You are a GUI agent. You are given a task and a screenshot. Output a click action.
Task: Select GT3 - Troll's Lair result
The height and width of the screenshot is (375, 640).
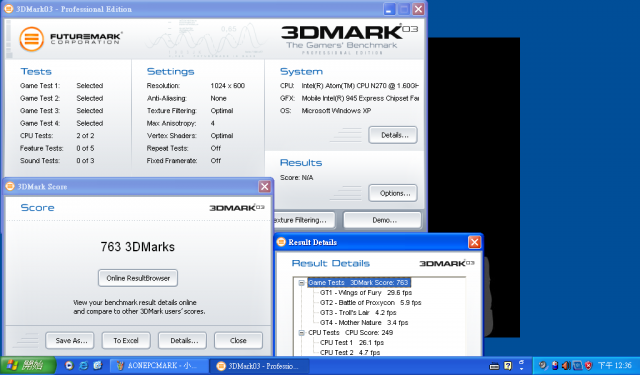tap(358, 313)
